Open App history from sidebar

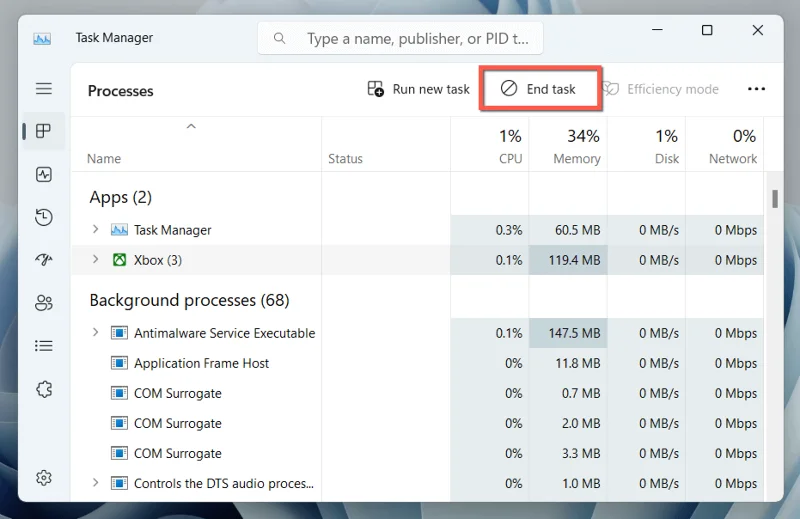44,217
